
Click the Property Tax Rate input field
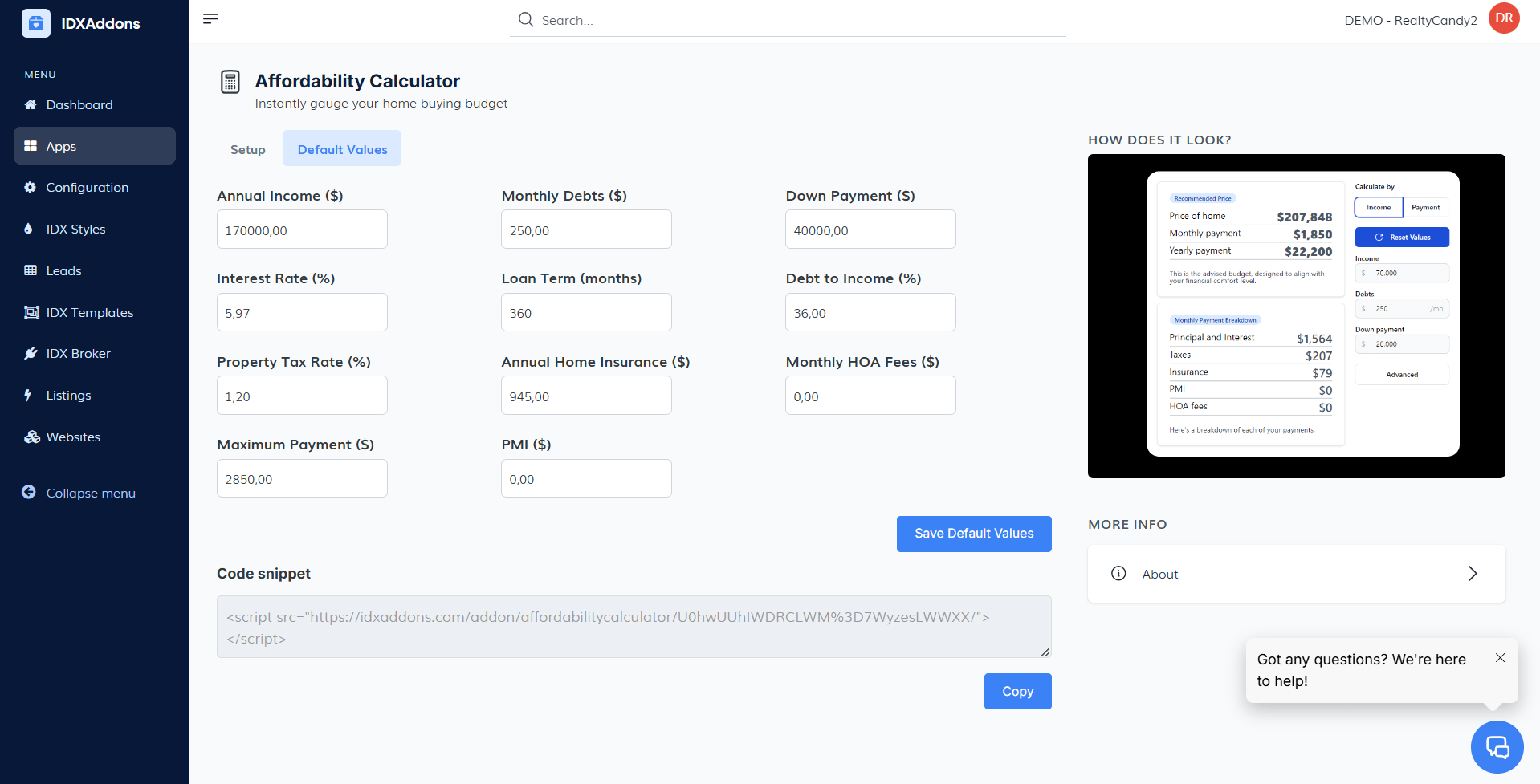[x=302, y=396]
